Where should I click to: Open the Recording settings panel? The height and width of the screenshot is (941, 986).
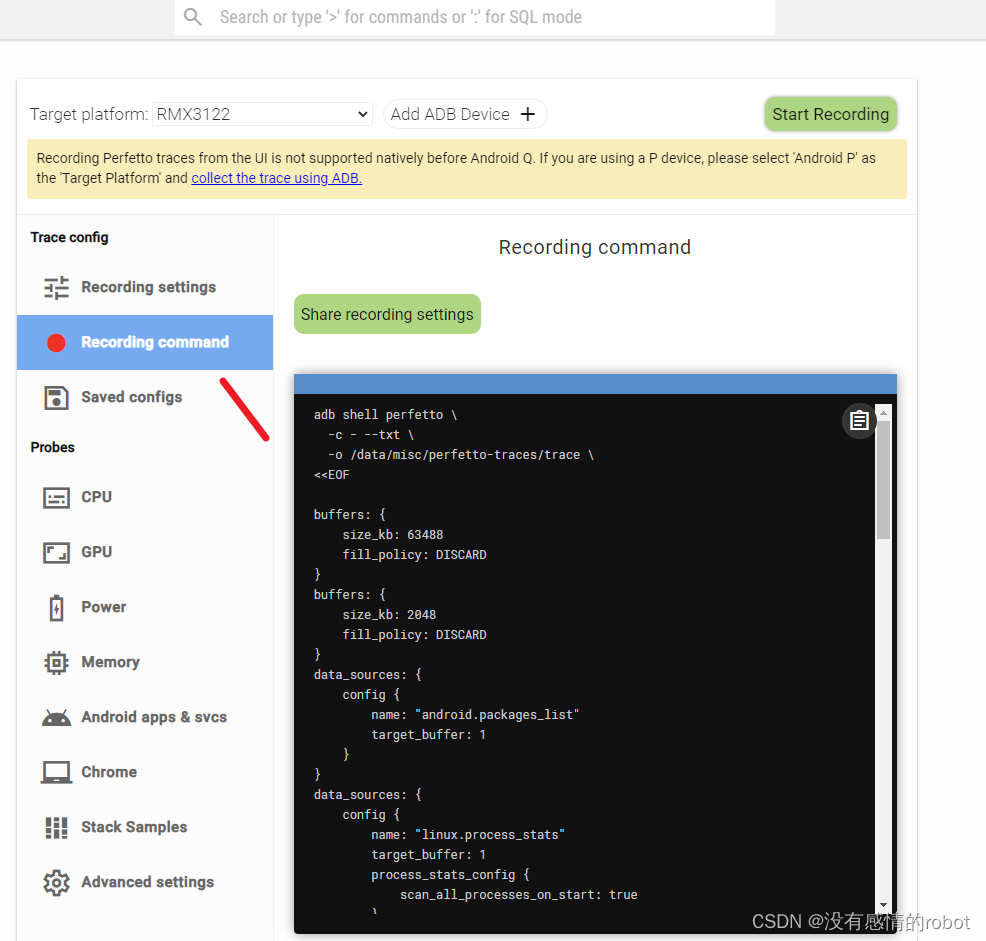click(147, 287)
